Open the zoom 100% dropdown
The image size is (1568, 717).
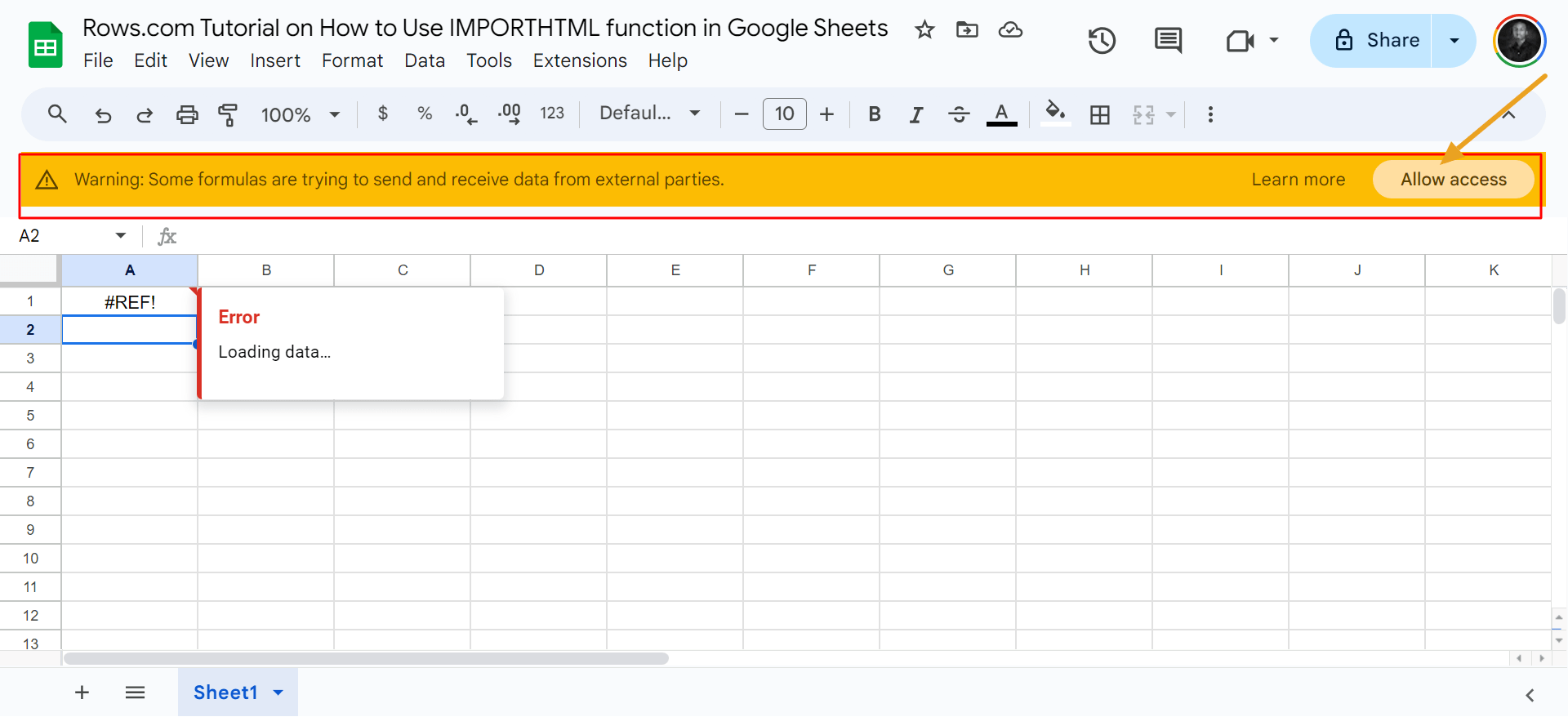coord(301,114)
